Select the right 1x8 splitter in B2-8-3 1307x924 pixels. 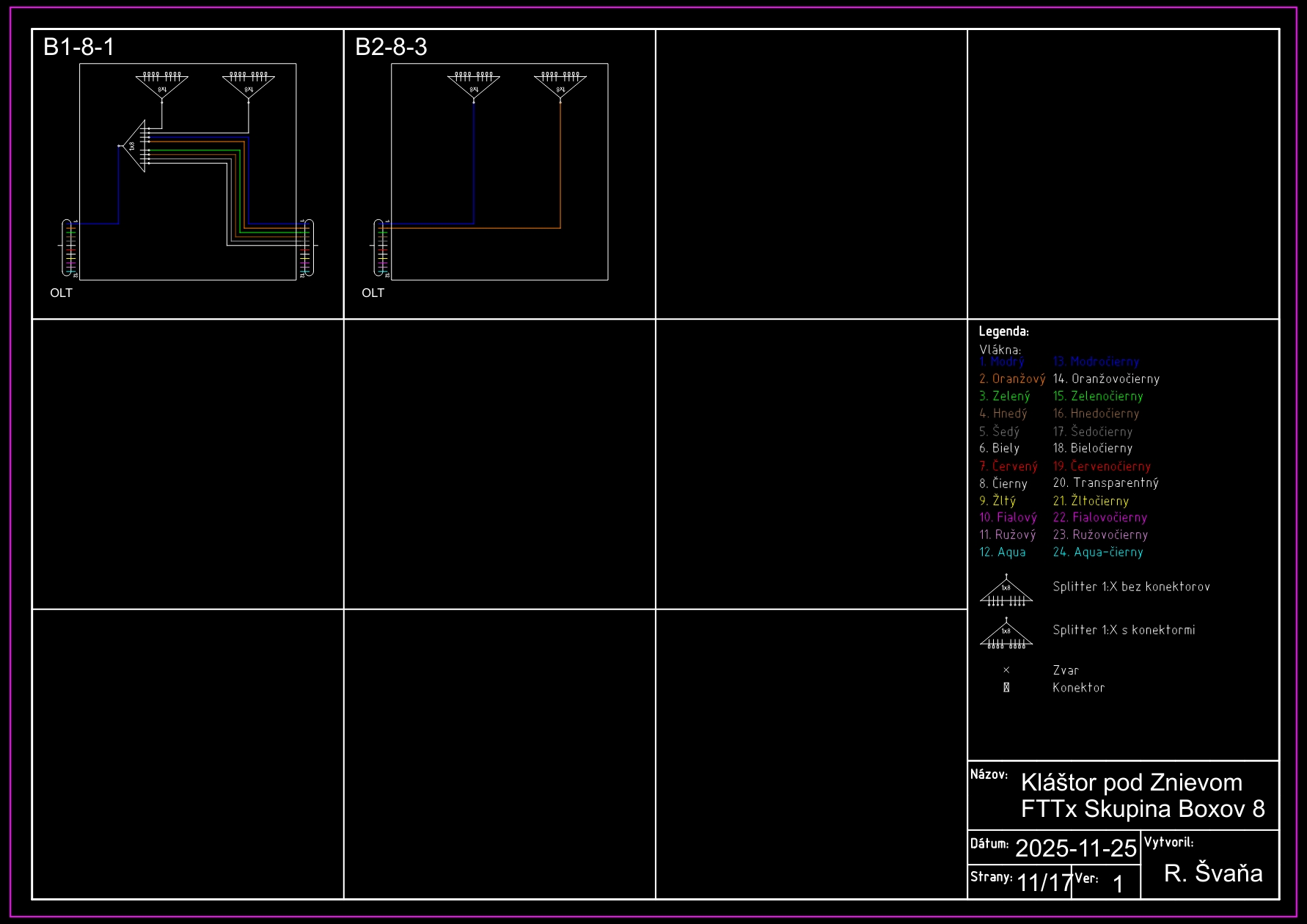560,86
